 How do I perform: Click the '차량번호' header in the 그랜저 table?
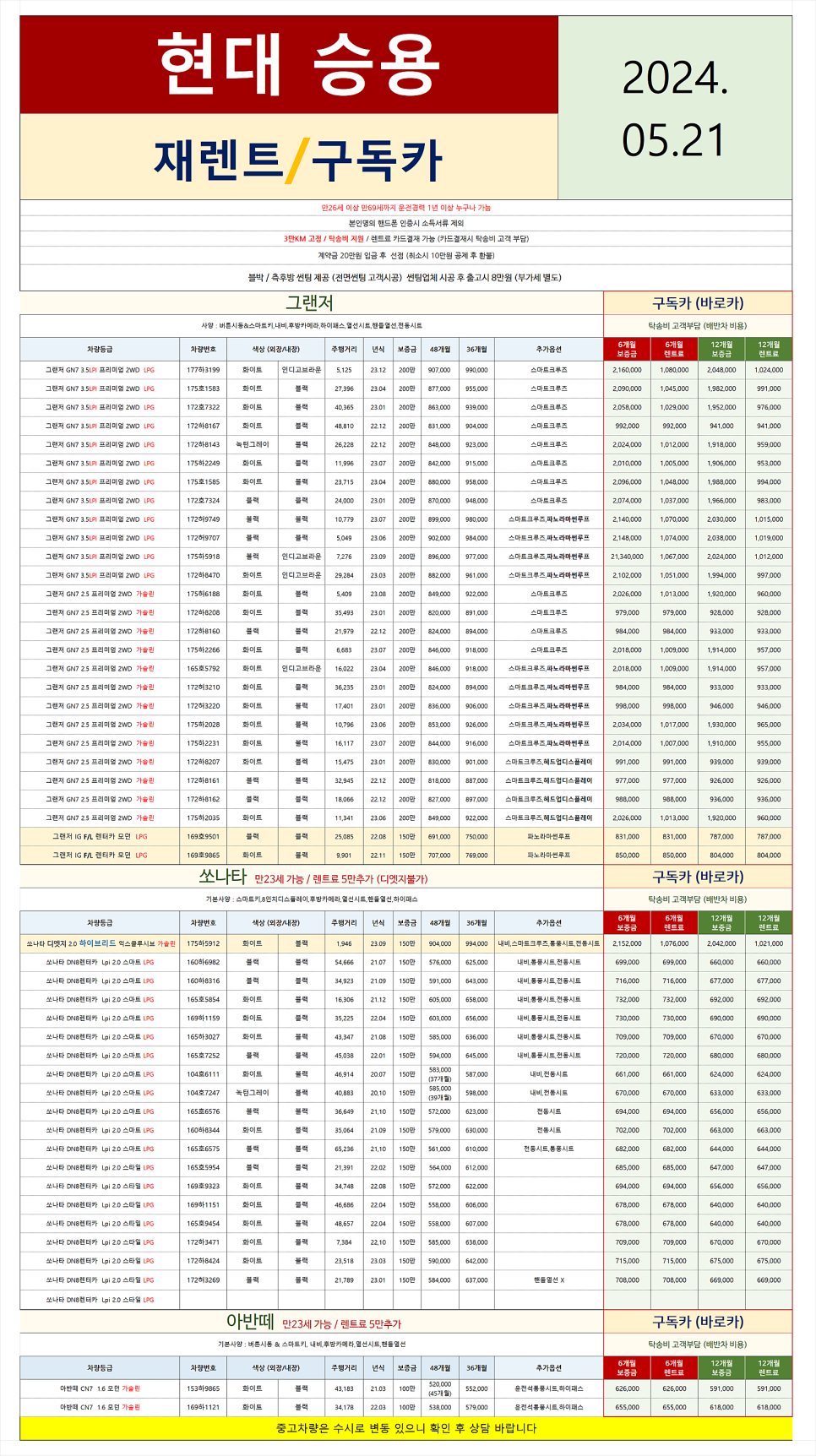point(204,349)
